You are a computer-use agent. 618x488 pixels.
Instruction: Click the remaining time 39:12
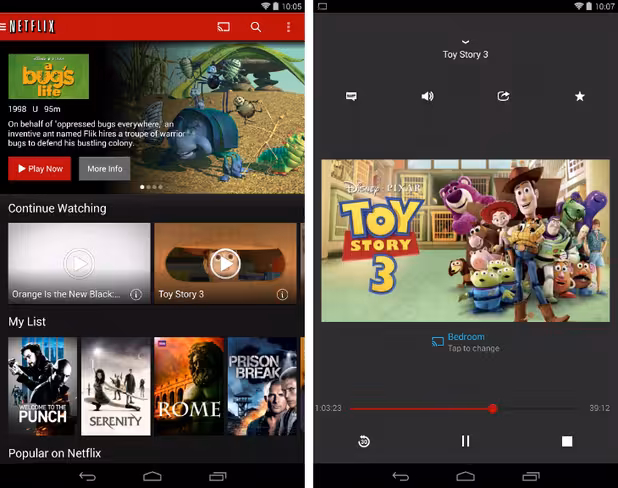599,408
